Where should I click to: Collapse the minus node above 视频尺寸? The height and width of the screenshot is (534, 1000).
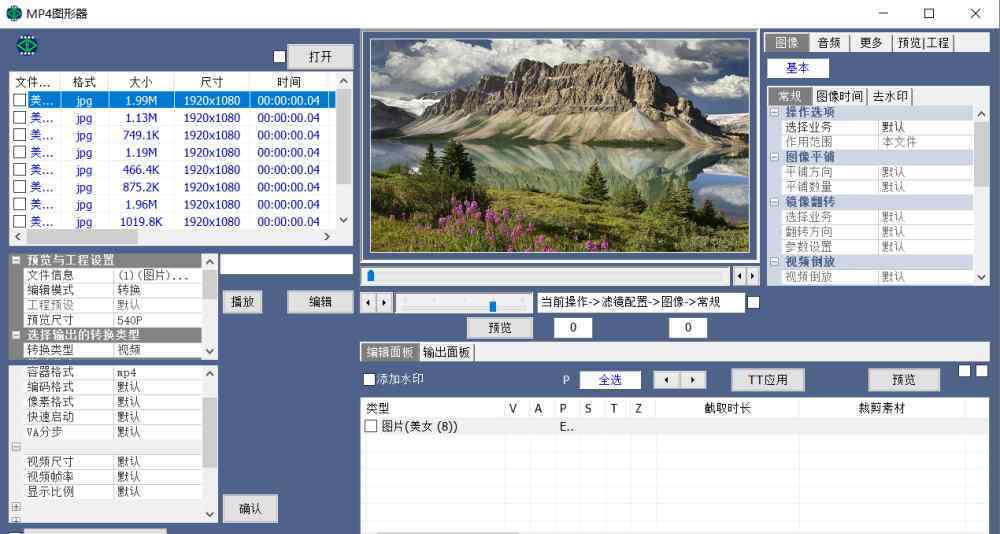pos(16,447)
